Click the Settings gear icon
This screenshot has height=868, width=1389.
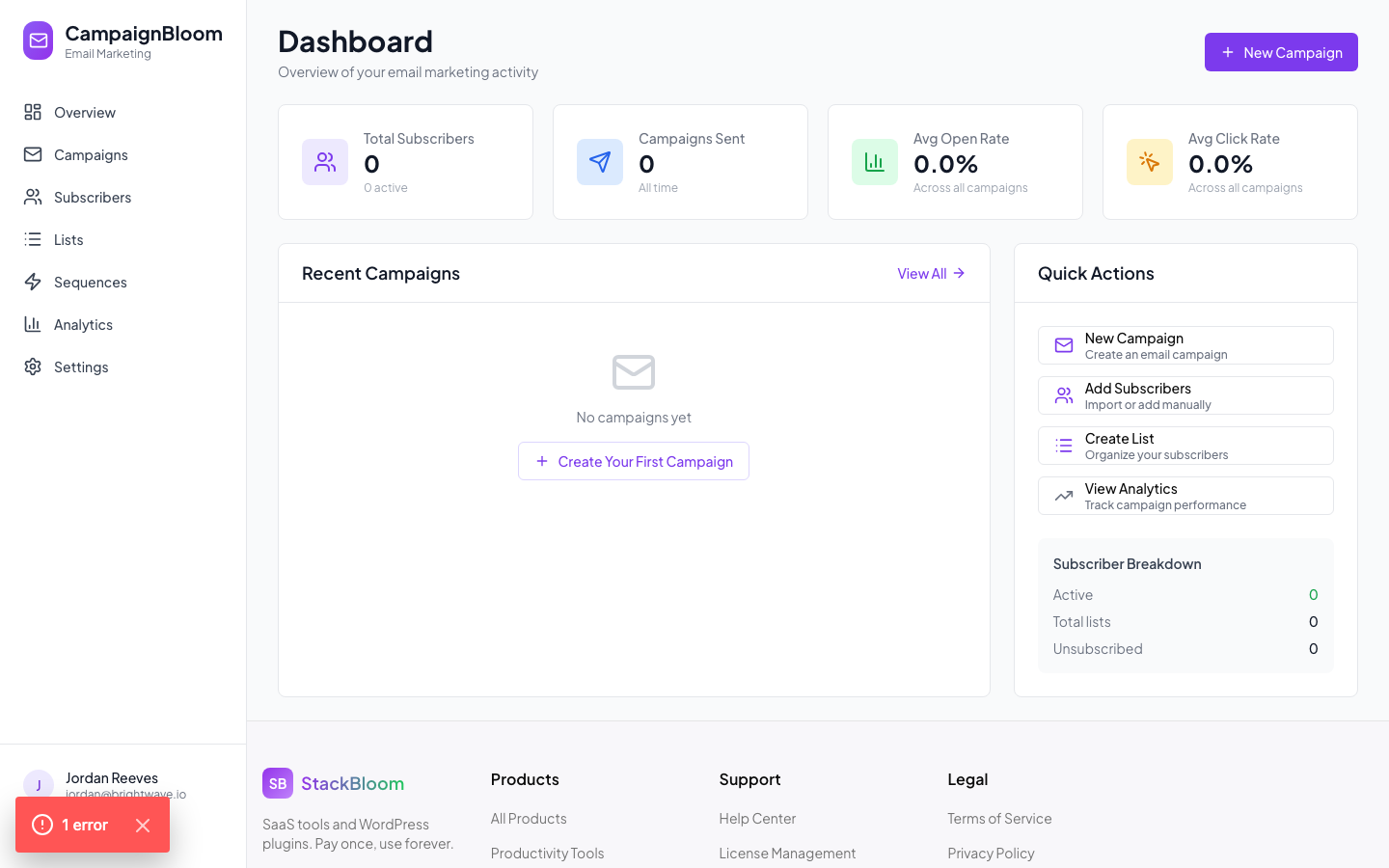coord(32,366)
